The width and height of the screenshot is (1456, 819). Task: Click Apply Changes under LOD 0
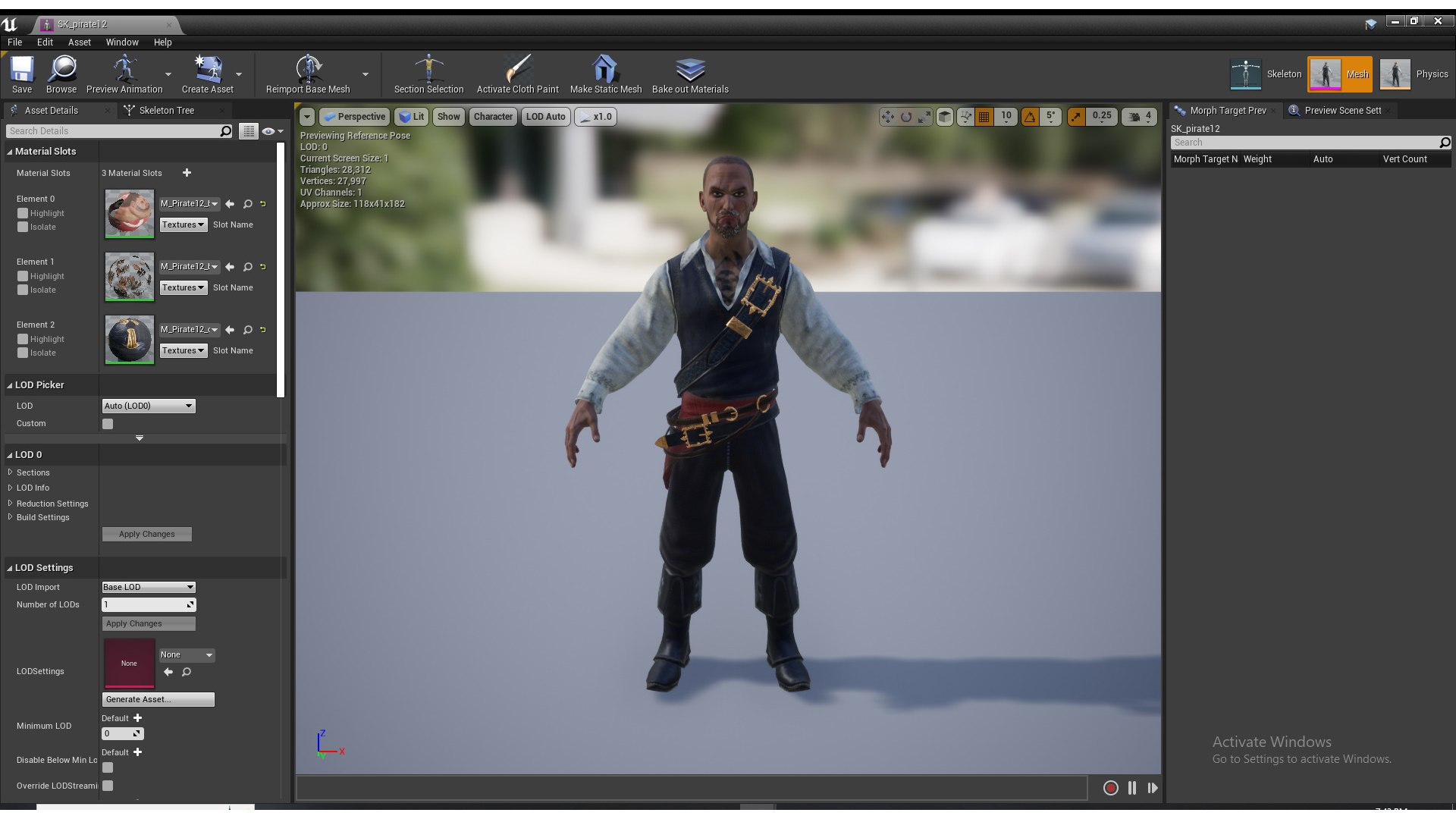tap(147, 535)
